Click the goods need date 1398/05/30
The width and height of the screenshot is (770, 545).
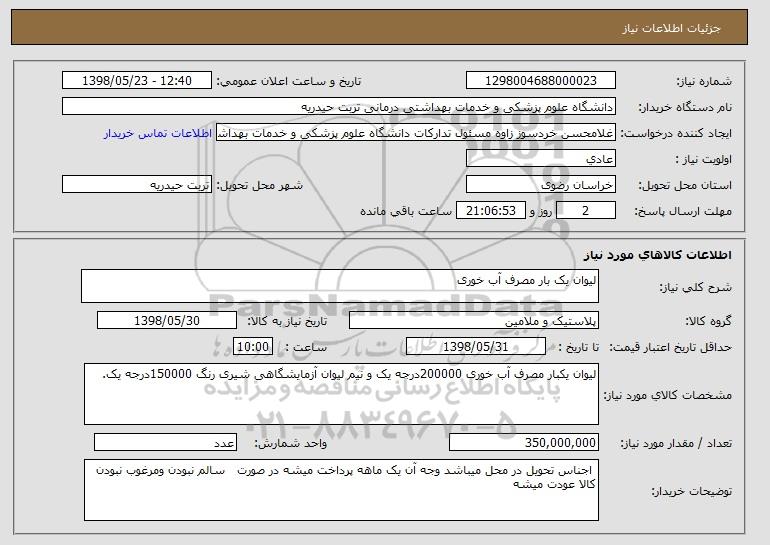coord(167,321)
